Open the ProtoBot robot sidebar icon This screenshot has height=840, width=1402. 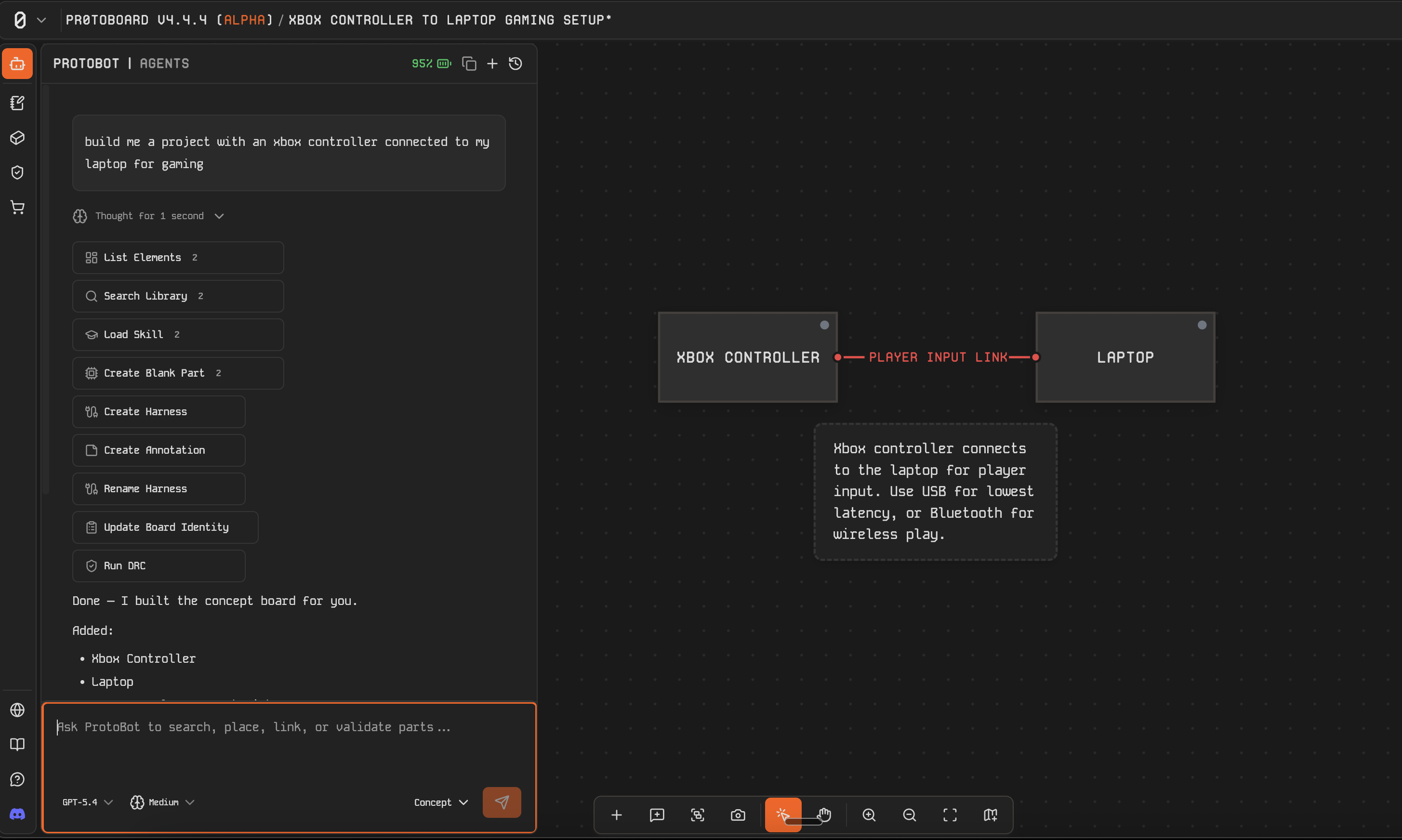pyautogui.click(x=17, y=64)
